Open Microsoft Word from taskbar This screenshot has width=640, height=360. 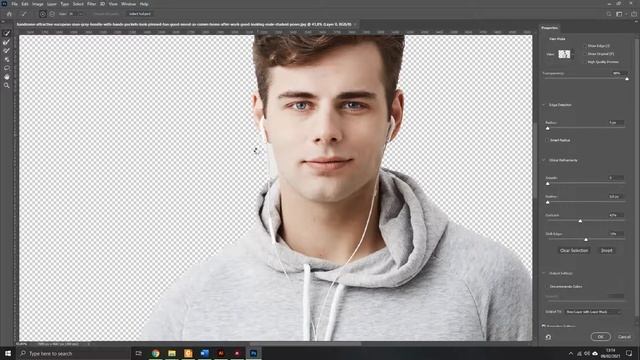tap(204, 353)
